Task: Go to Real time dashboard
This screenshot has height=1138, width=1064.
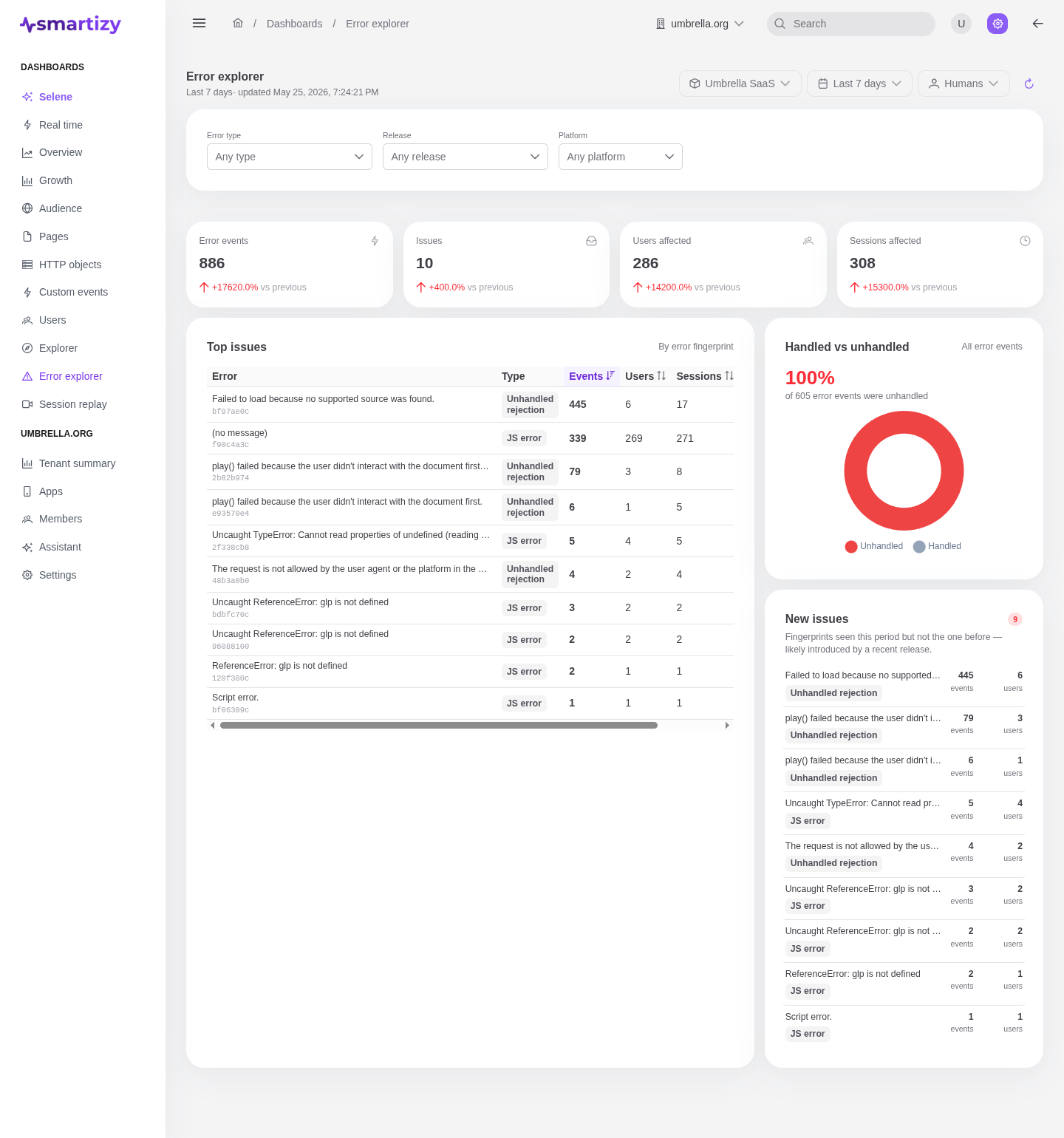Action: pyautogui.click(x=61, y=125)
